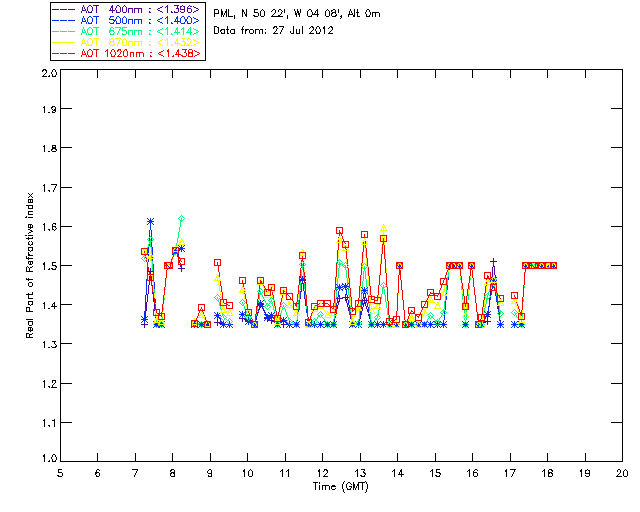Click the x-axis label 19

[585, 473]
